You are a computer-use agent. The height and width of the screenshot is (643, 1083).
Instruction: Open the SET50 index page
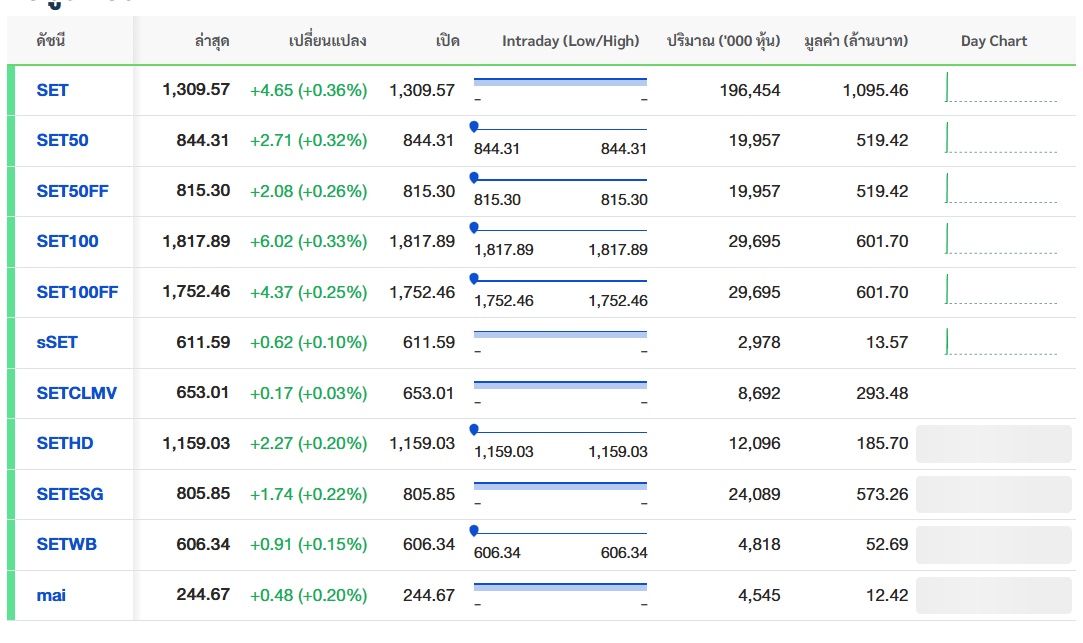click(x=62, y=140)
